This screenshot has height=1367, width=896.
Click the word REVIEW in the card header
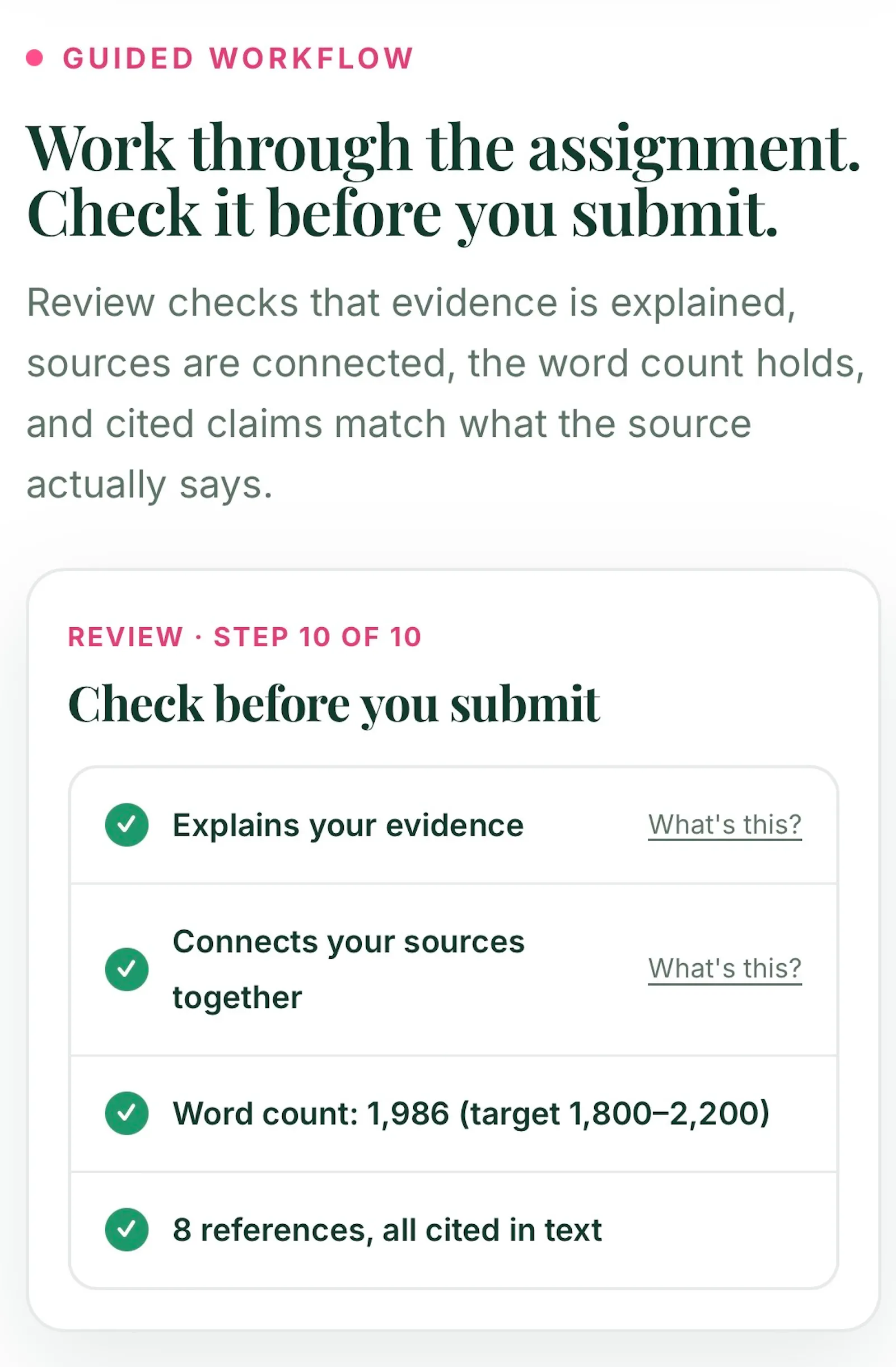(x=125, y=637)
